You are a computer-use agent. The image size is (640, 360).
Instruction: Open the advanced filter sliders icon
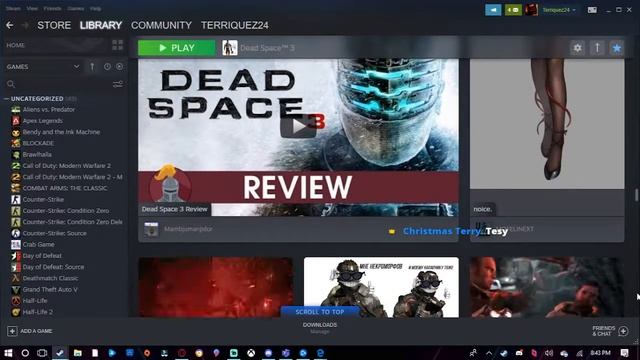118,84
